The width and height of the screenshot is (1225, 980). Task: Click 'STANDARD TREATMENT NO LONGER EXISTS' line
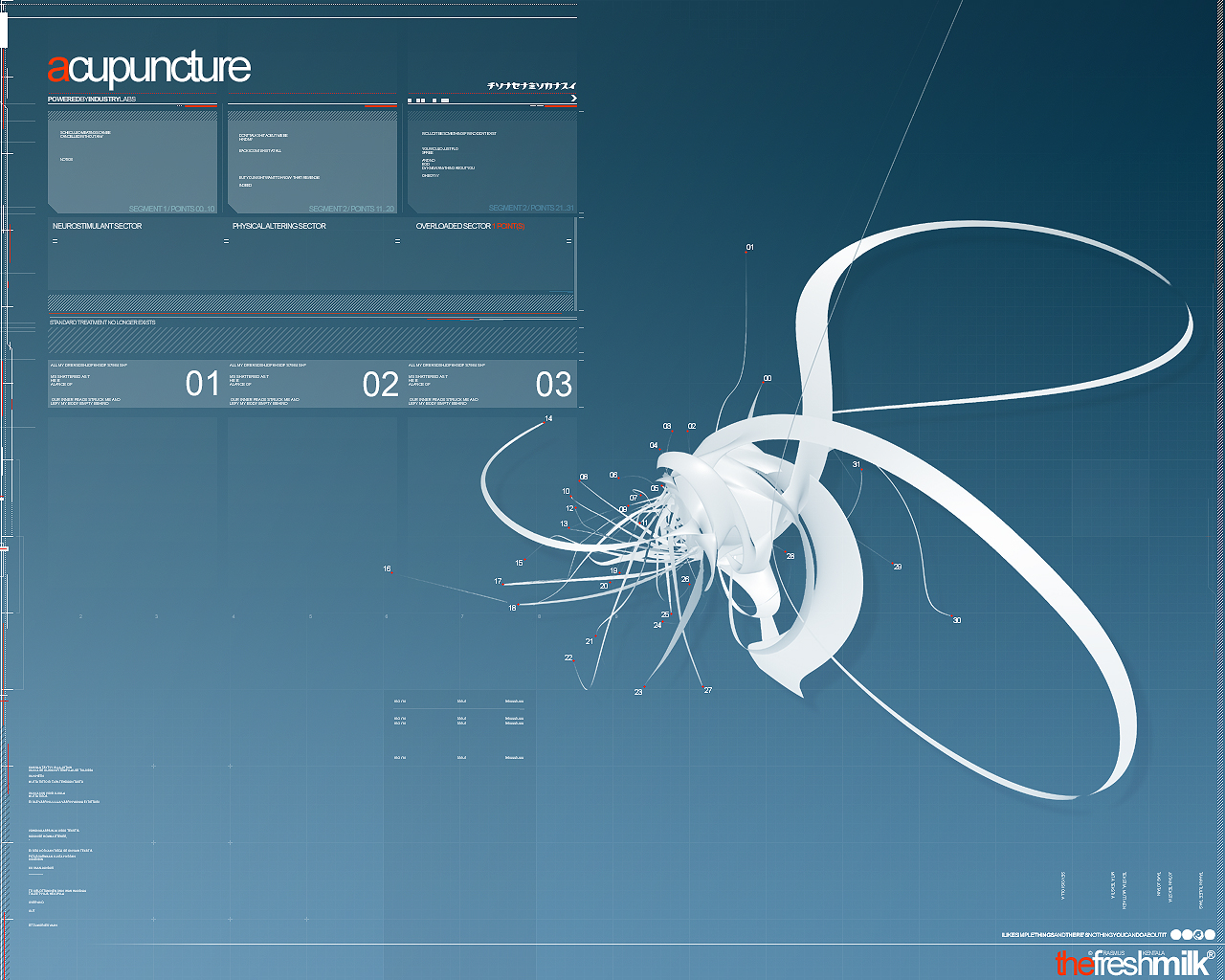pos(102,323)
